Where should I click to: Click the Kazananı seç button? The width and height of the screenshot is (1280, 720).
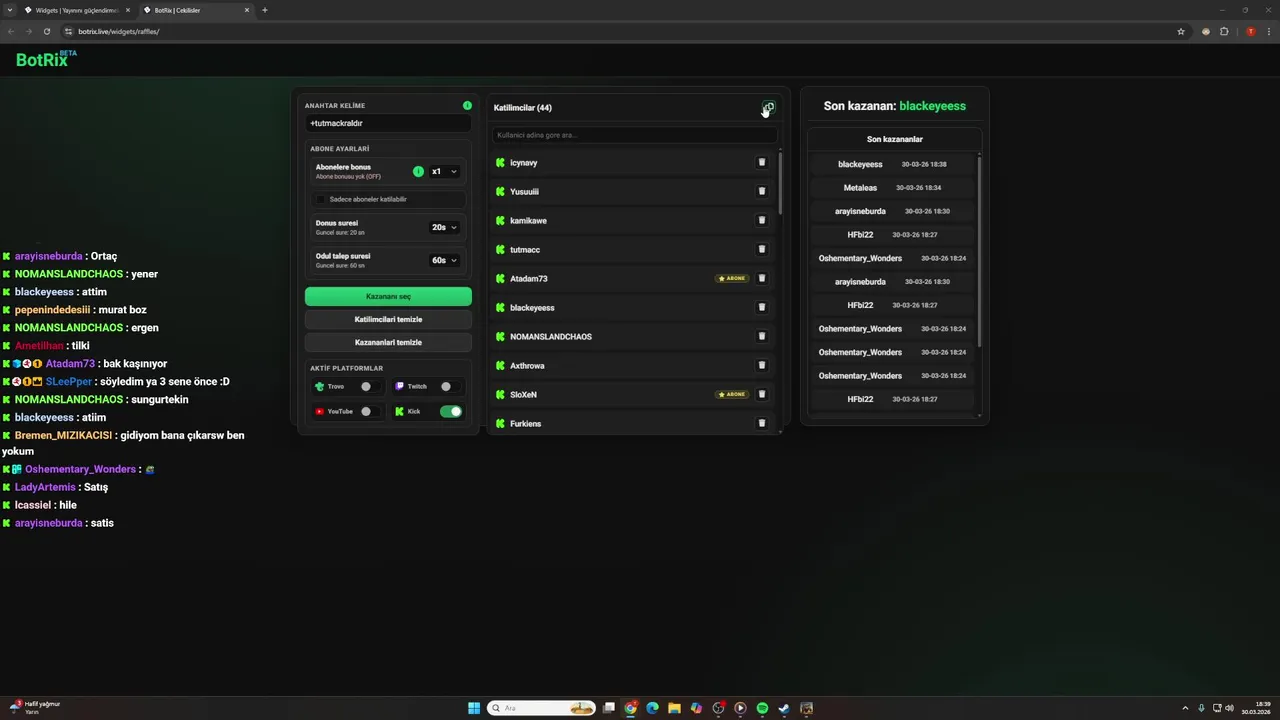(388, 296)
